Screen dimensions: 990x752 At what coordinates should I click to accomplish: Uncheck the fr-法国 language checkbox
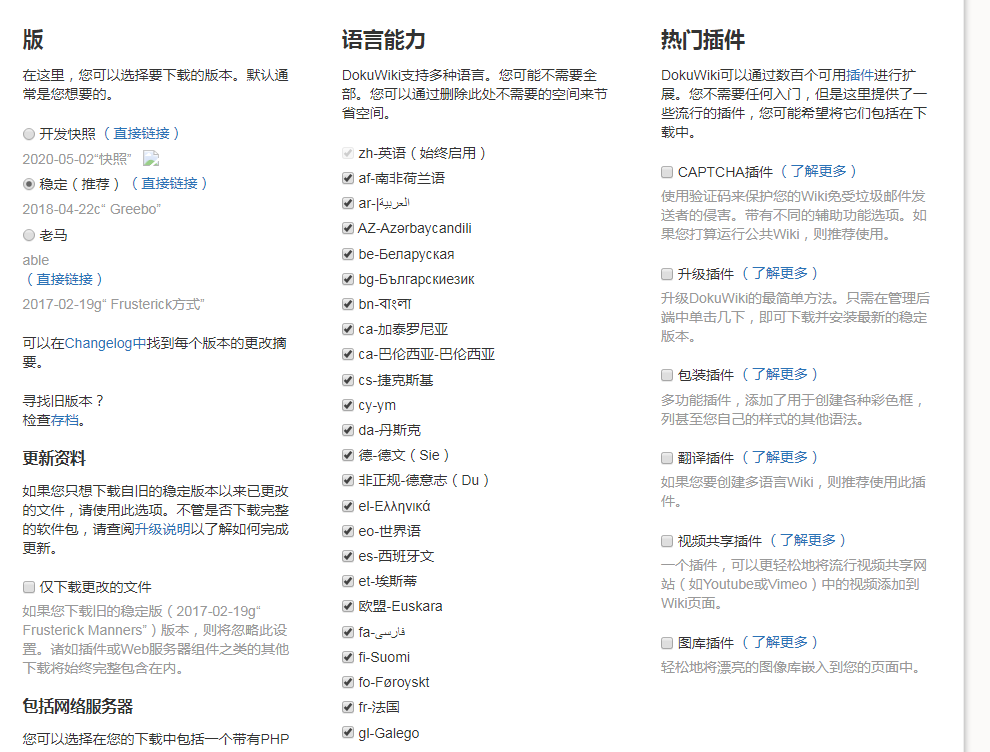click(347, 707)
